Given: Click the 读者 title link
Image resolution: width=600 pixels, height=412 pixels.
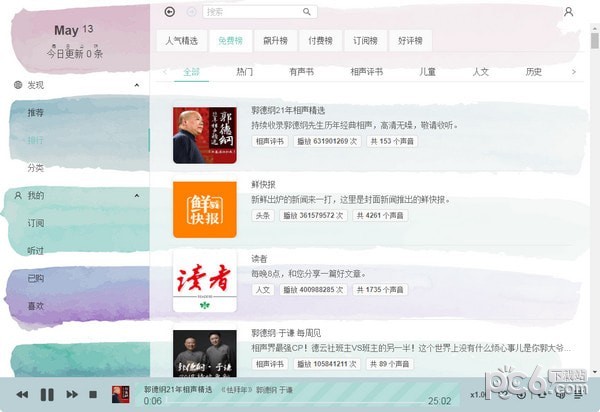Looking at the screenshot, I should coord(259,259).
